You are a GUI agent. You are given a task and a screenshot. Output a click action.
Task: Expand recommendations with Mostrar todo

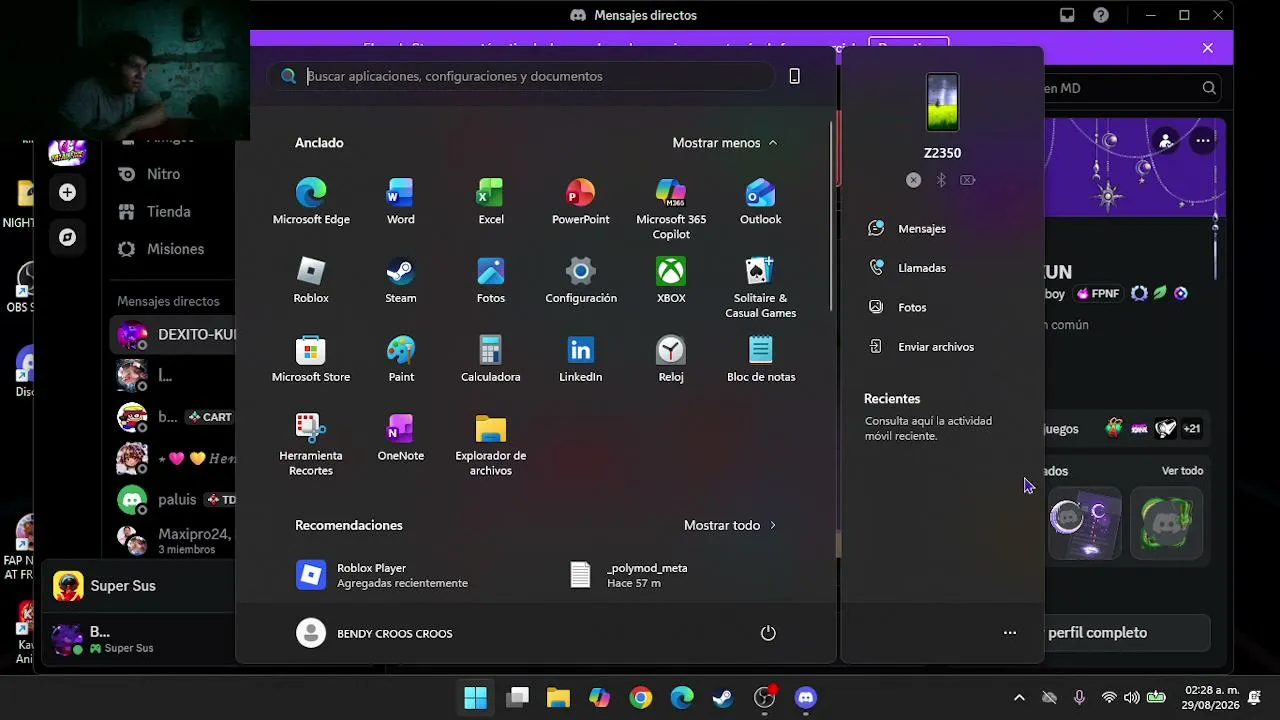pyautogui.click(x=730, y=525)
